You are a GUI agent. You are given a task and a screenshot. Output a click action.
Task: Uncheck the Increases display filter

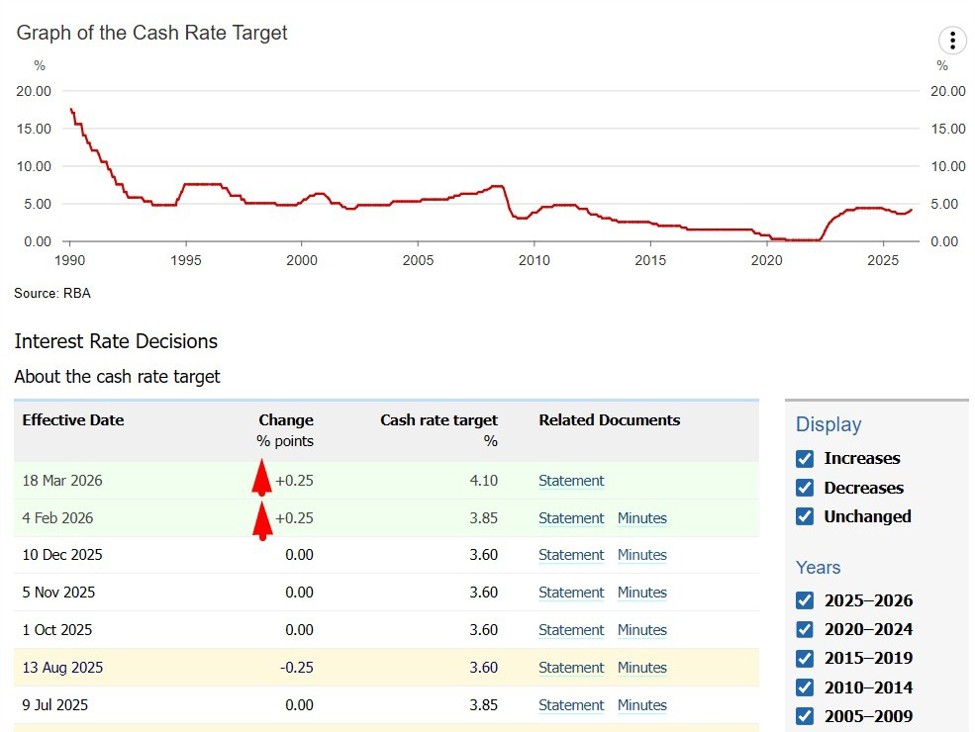[805, 459]
